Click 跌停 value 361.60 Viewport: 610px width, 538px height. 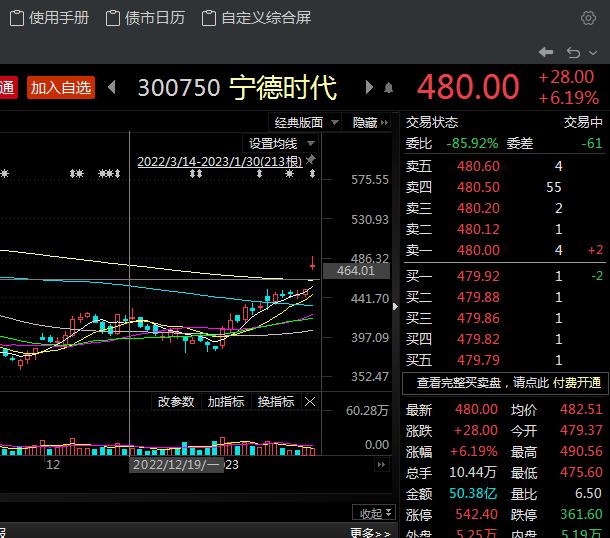click(x=581, y=514)
